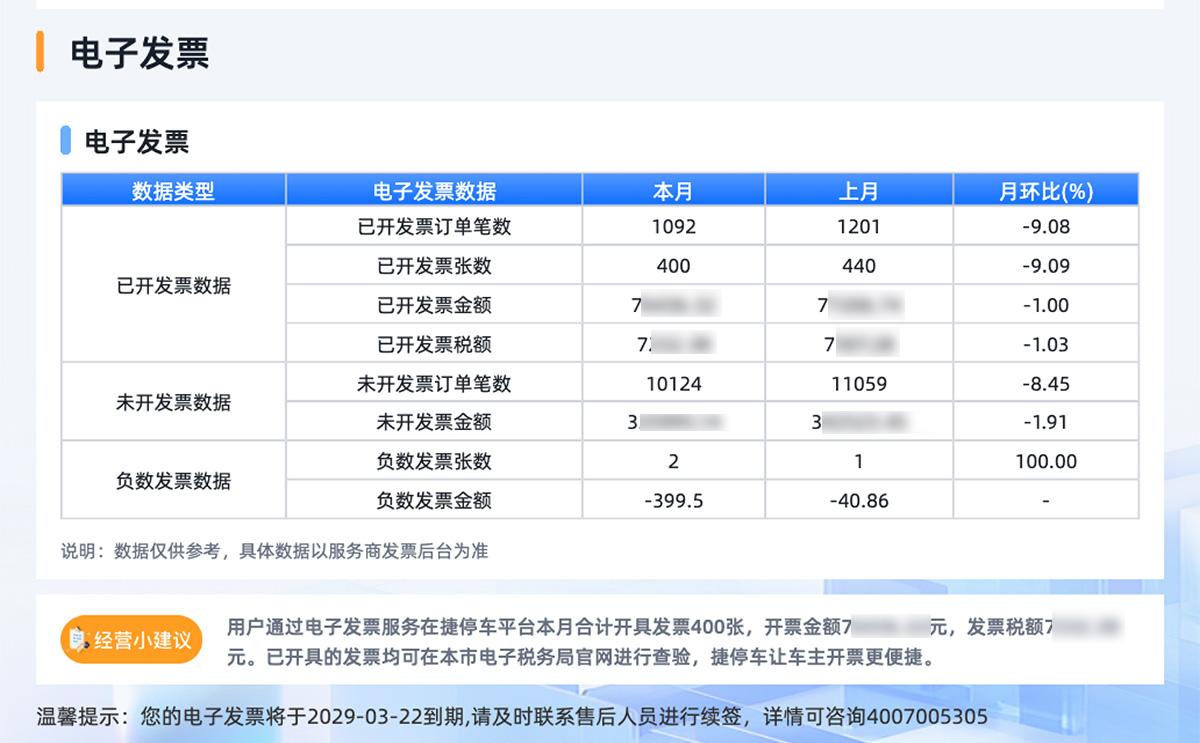This screenshot has width=1200, height=743.
Task: Select the 月环比(%) column header
Action: pos(1045,189)
